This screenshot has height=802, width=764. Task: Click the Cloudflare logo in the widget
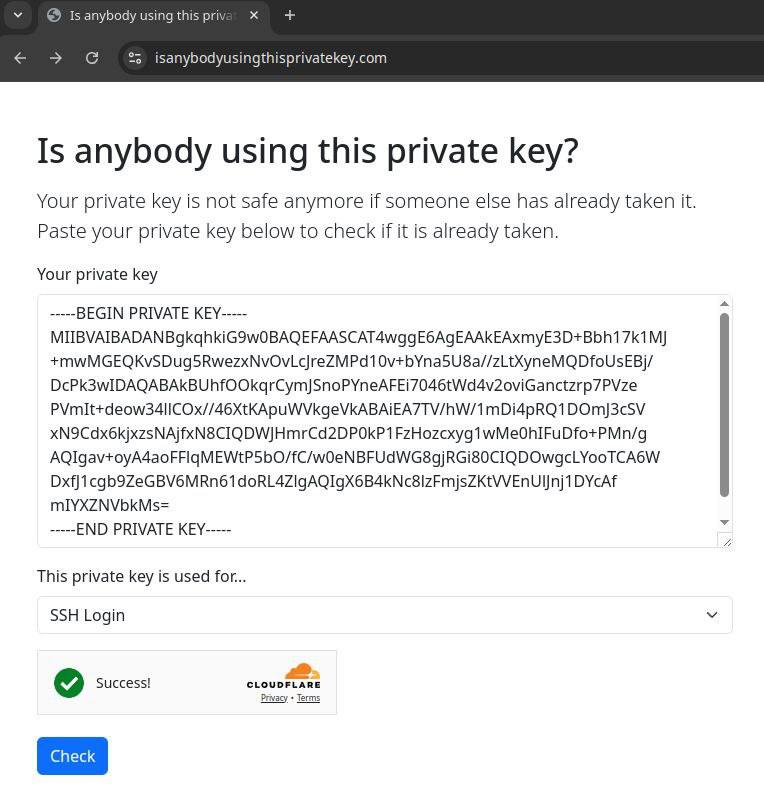284,677
